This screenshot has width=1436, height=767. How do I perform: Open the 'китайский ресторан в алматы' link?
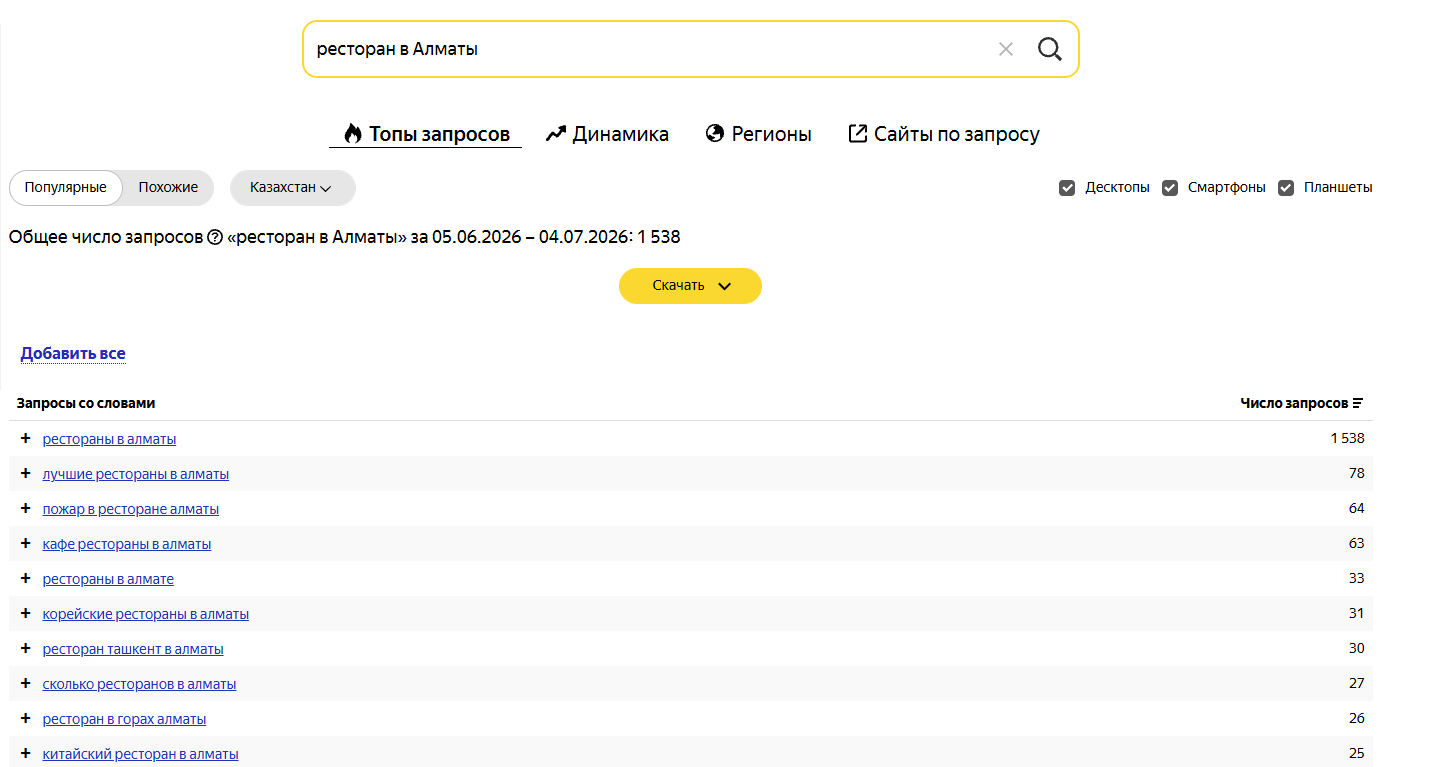point(140,754)
